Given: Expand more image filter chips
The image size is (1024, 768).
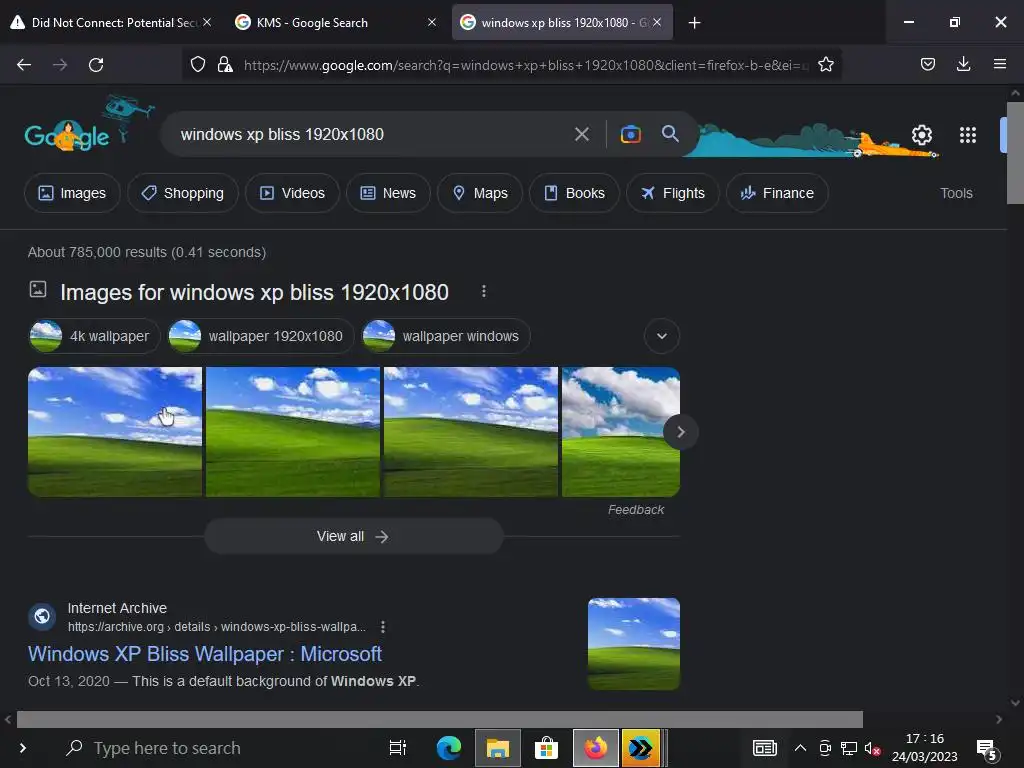Looking at the screenshot, I should (x=662, y=336).
